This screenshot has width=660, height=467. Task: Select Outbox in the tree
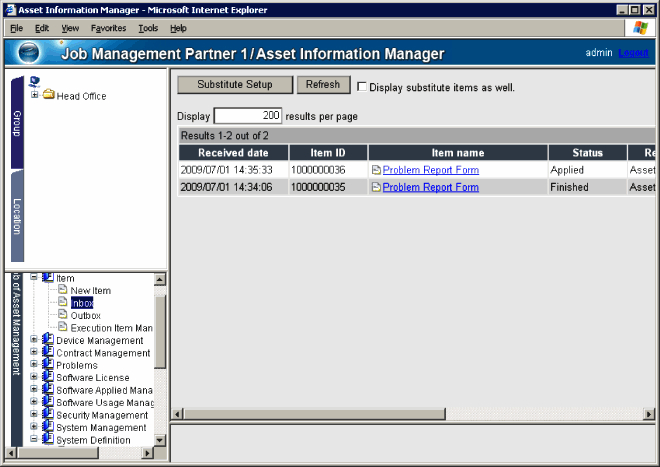point(85,315)
